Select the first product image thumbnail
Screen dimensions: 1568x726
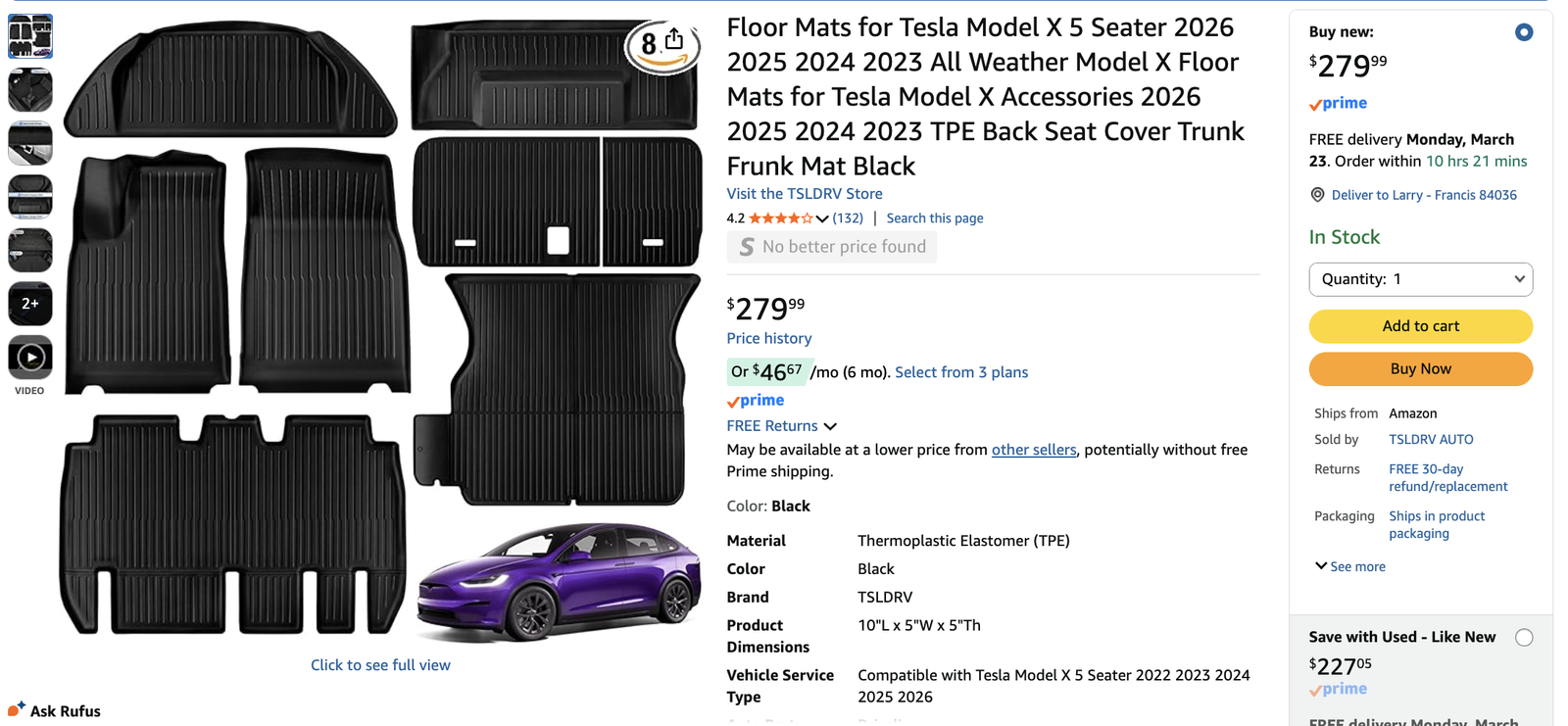click(30, 36)
